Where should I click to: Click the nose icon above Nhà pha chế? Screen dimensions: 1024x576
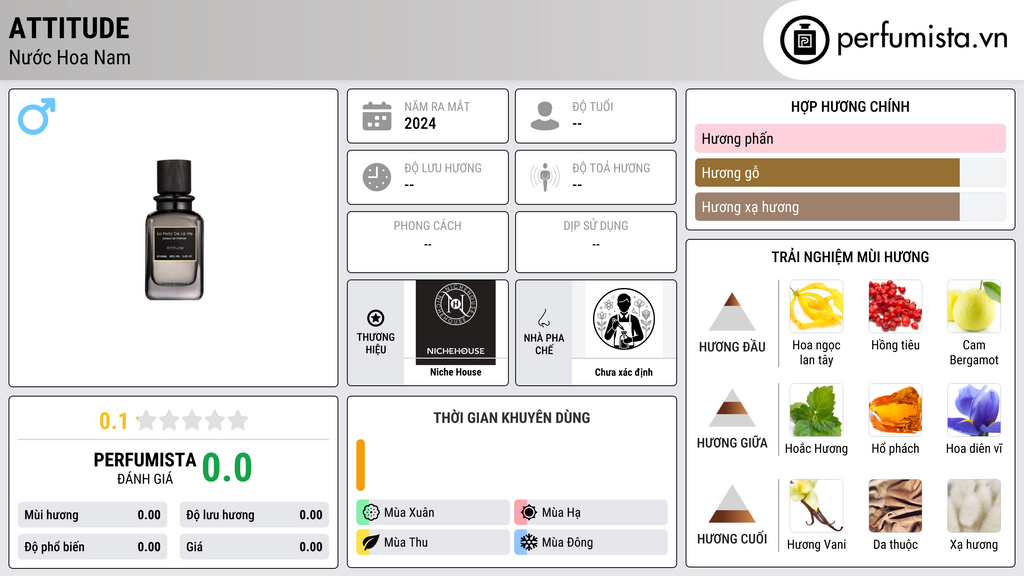pos(543,318)
